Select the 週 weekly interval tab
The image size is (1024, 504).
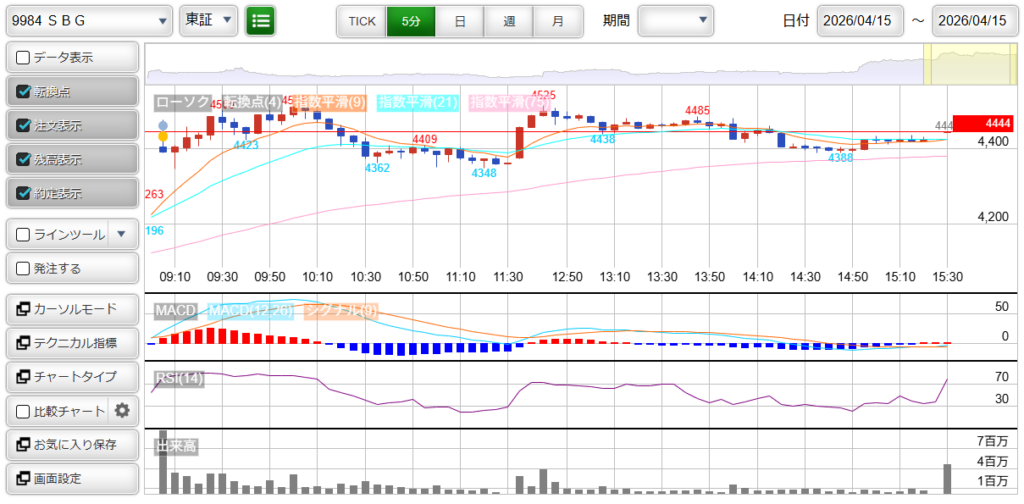509,20
